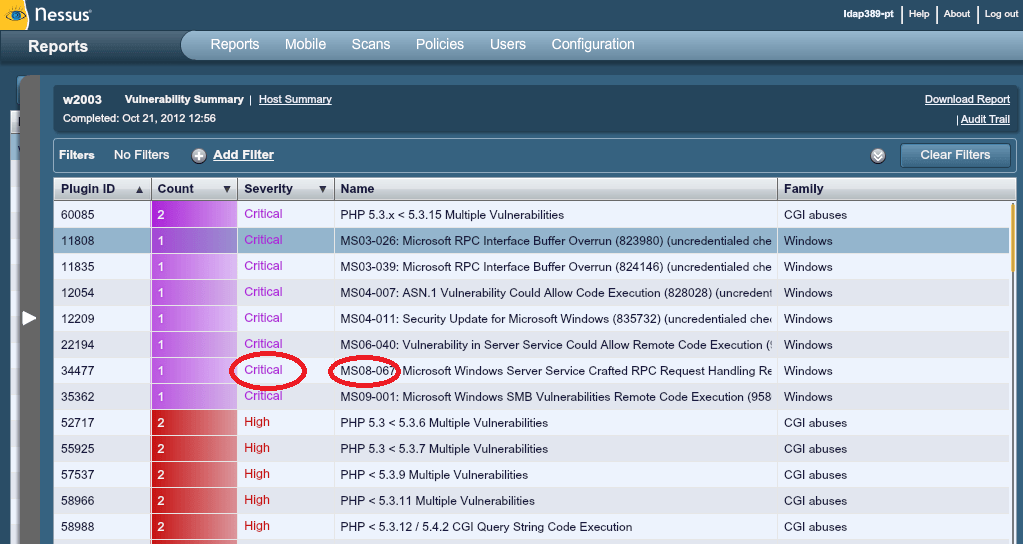Open PHP 5.3.x < 5.3.15 Multiple Vulnerabilities
The width and height of the screenshot is (1023, 544).
(452, 215)
